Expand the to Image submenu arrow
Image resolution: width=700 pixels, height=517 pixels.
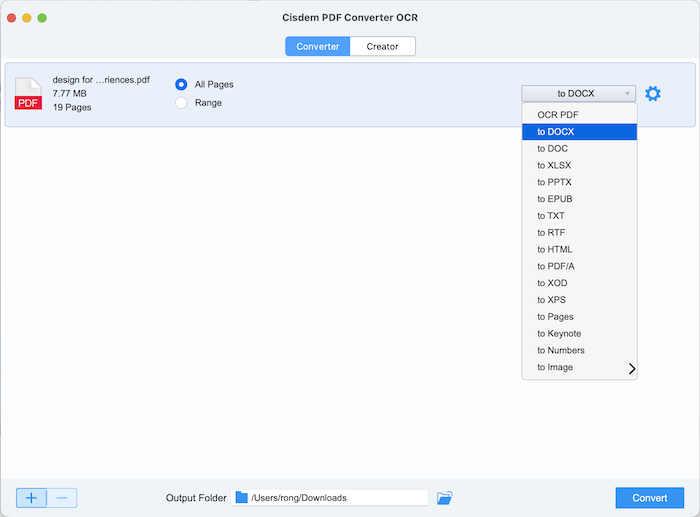(632, 368)
